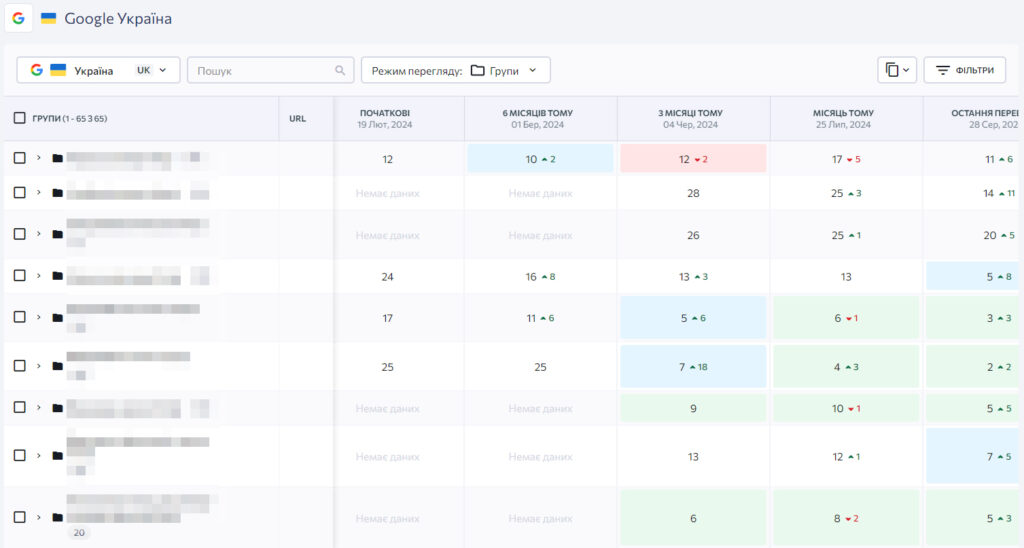This screenshot has height=548, width=1024.
Task: Click the red cell showing 12 down 2
Action: point(693,159)
